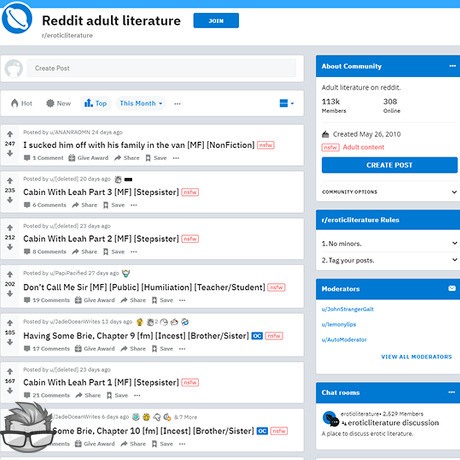Open the About Community three-dot menu
The image size is (460, 460).
[x=452, y=66]
